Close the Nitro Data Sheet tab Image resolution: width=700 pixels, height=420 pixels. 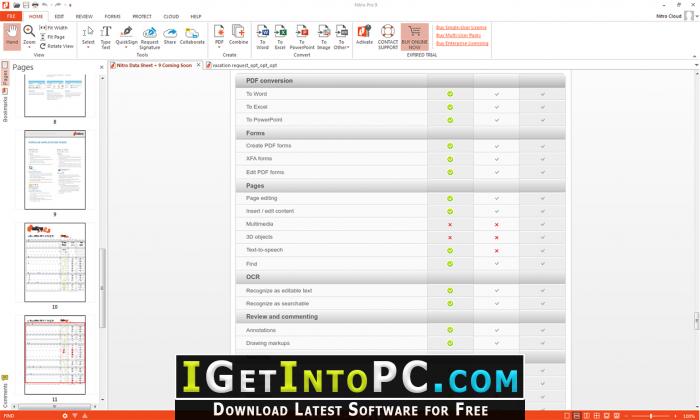(x=199, y=65)
